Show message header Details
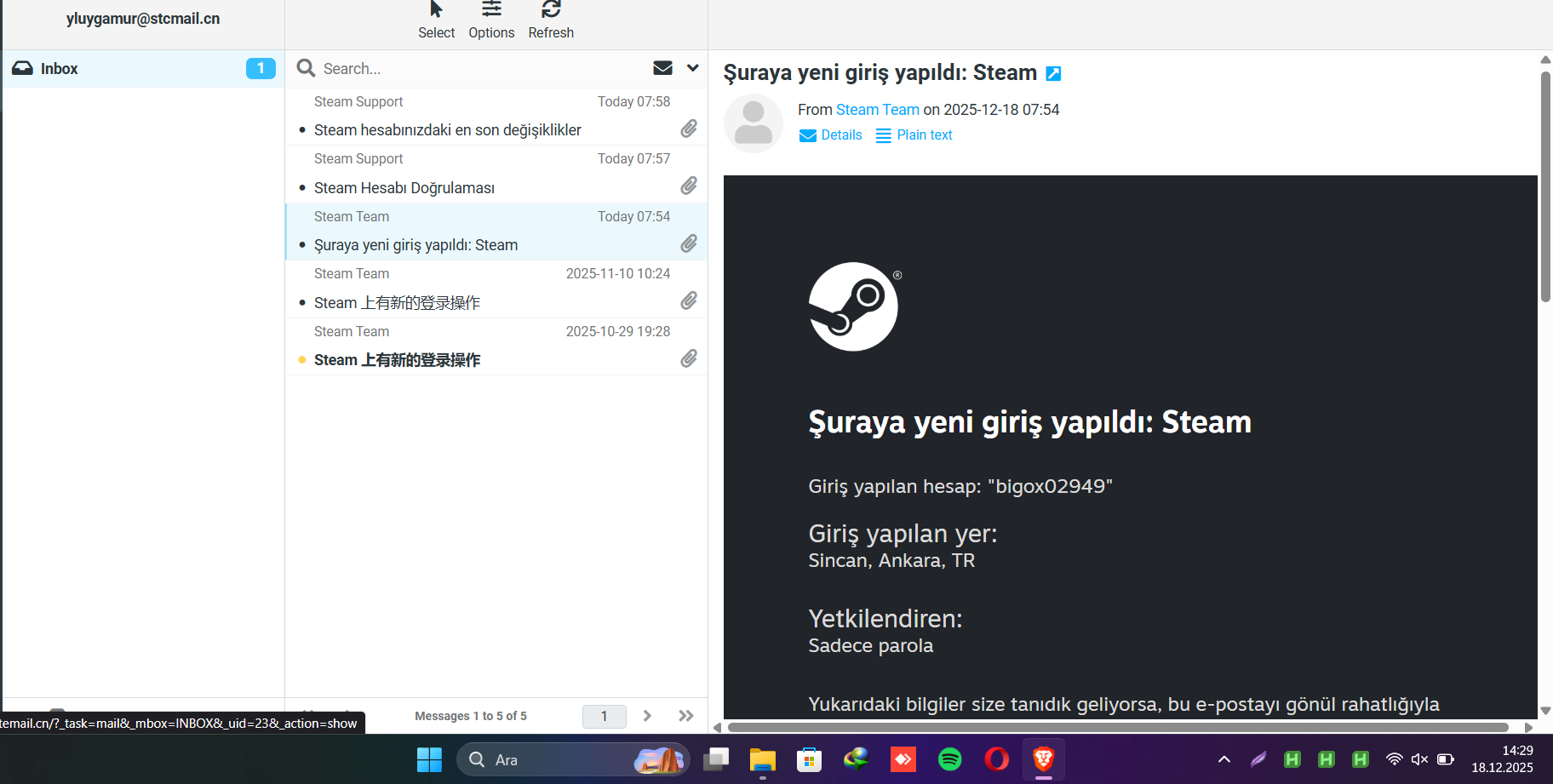Screen dimensions: 1553x784 click(x=831, y=135)
